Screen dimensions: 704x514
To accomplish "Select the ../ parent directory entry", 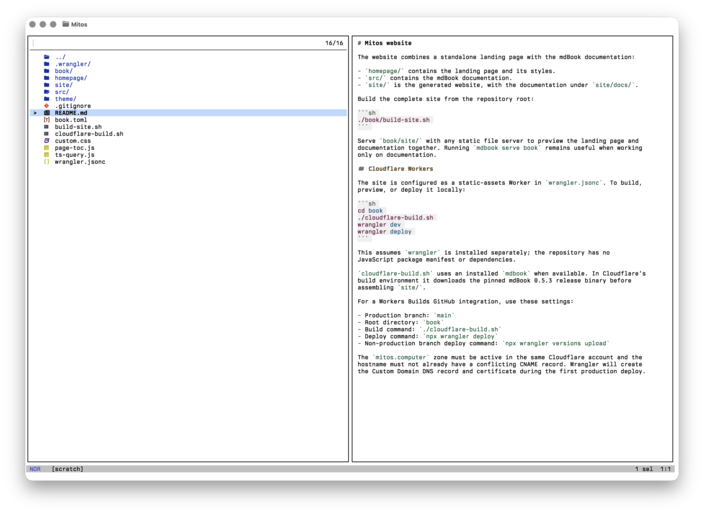I will click(x=60, y=57).
